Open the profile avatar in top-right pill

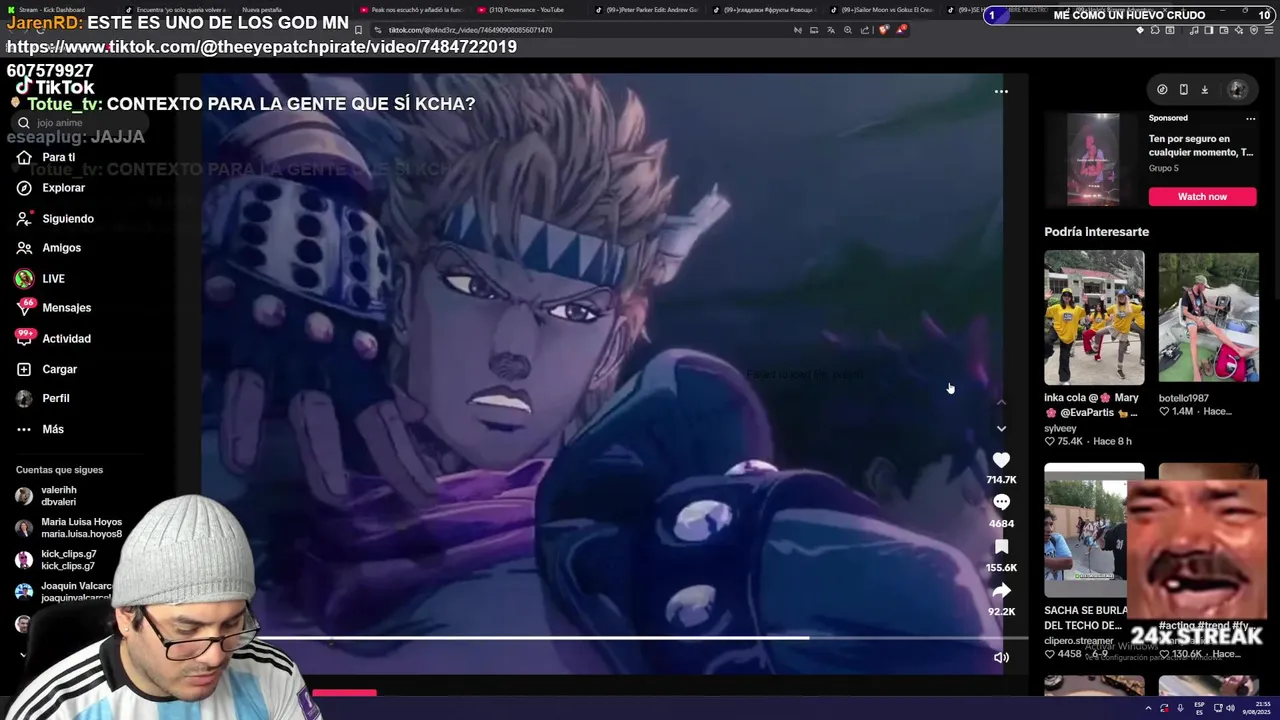(x=1237, y=89)
